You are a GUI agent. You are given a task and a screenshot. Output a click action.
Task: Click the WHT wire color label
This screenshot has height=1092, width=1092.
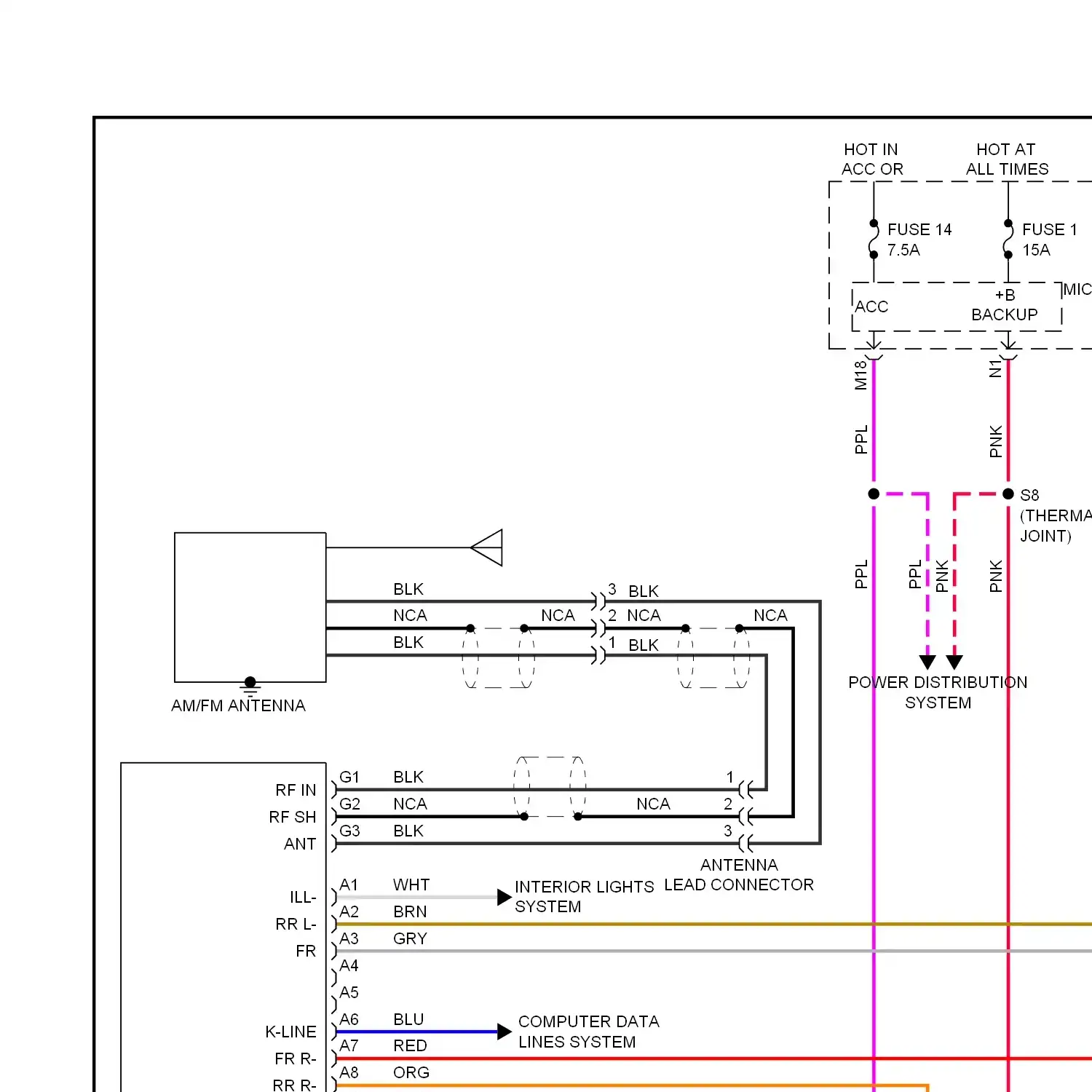click(x=411, y=885)
